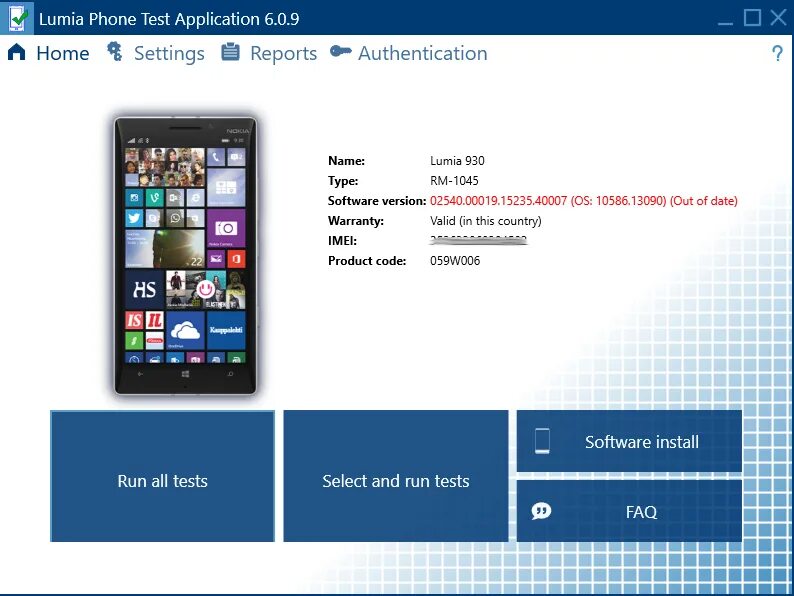Maximize the application window
The height and width of the screenshot is (596, 794).
(x=752, y=18)
